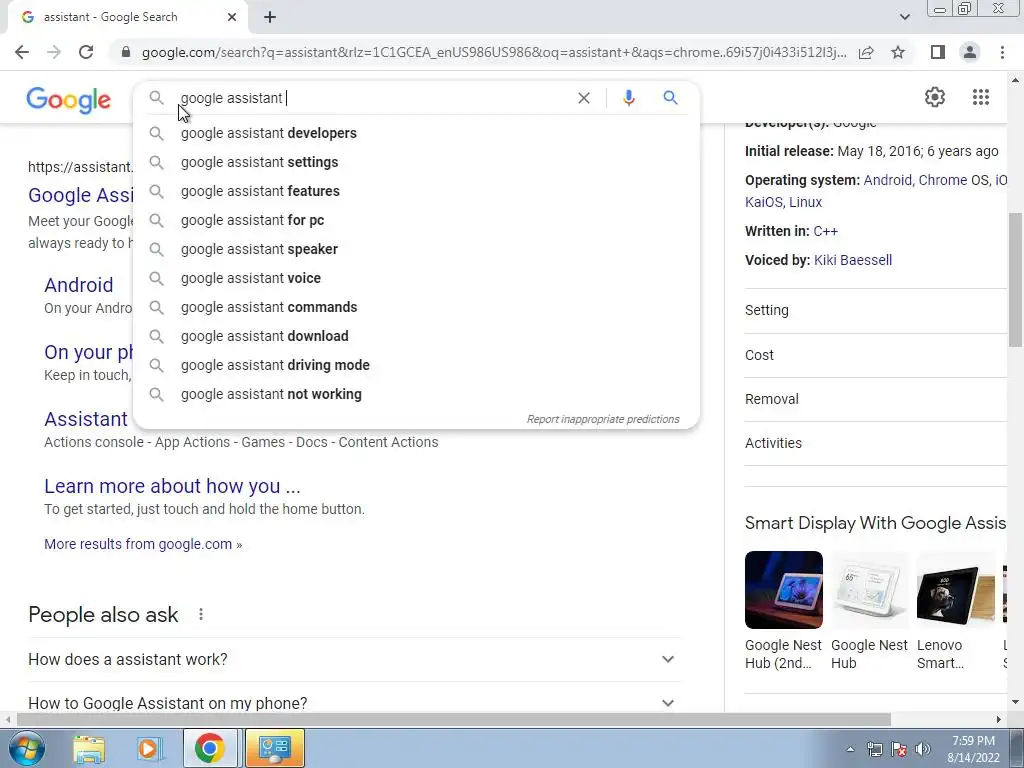Go to Google home via logo
Image resolution: width=1024 pixels, height=768 pixels.
(x=69, y=100)
